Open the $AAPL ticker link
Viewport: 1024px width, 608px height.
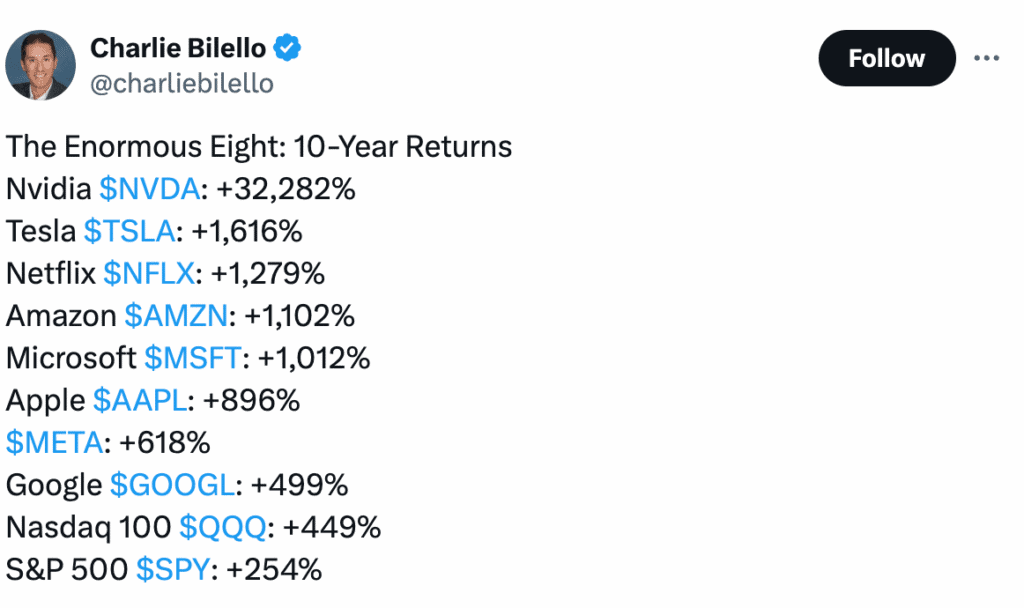click(140, 400)
